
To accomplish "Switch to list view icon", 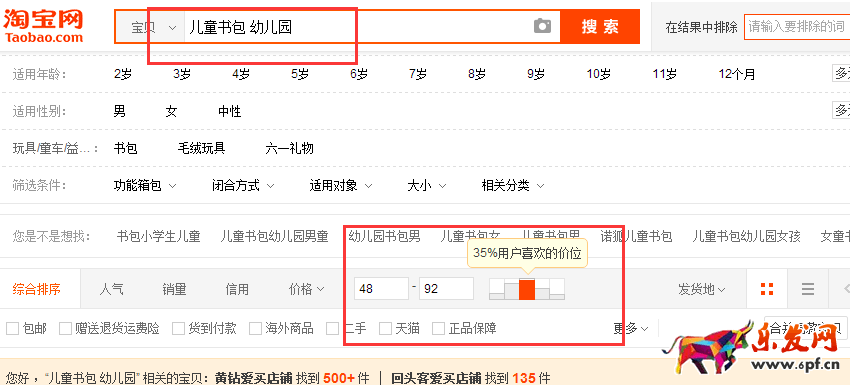I will coord(808,289).
